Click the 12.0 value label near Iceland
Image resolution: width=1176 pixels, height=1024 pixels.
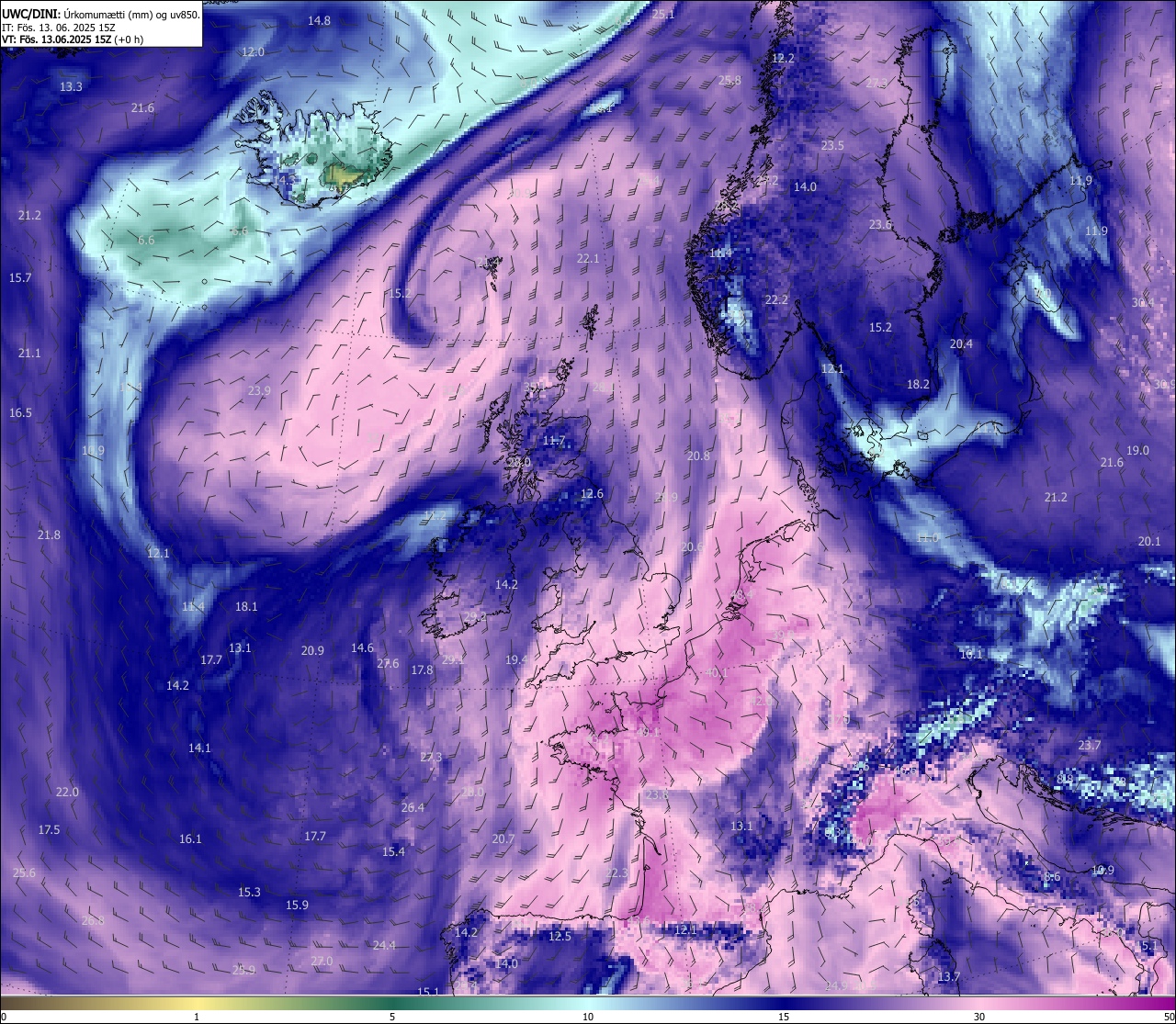click(253, 52)
